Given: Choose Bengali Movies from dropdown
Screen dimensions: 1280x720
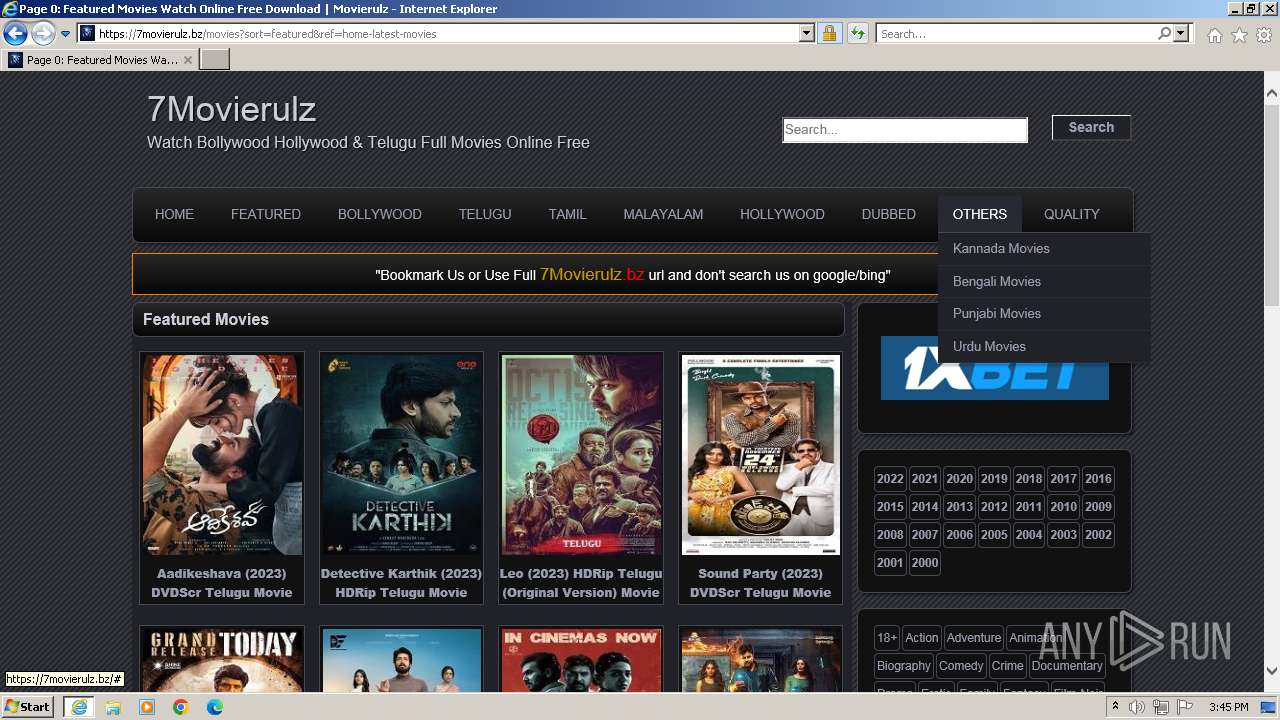Looking at the screenshot, I should (1044, 281).
